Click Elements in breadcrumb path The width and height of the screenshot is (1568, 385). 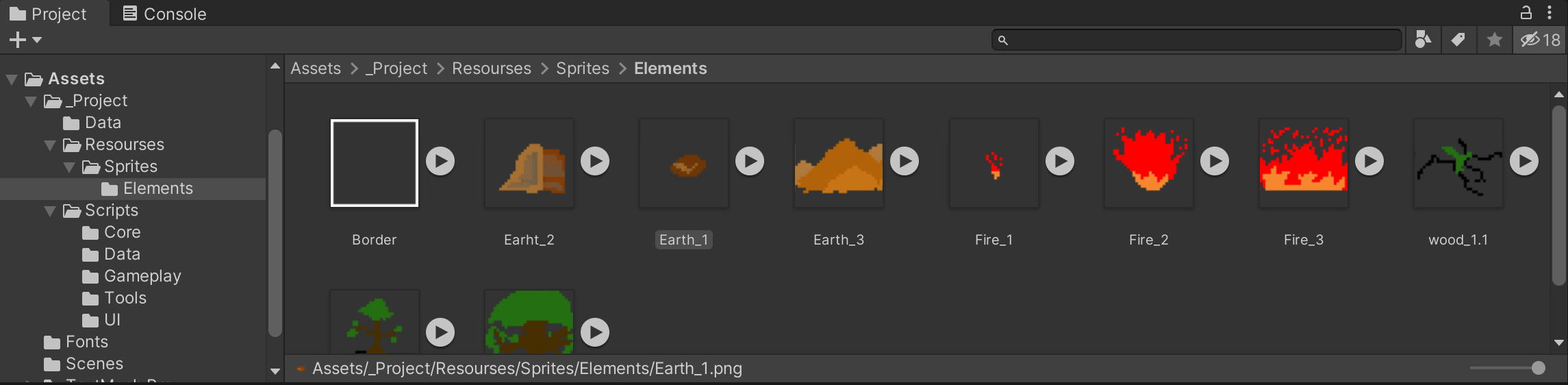[x=670, y=69]
